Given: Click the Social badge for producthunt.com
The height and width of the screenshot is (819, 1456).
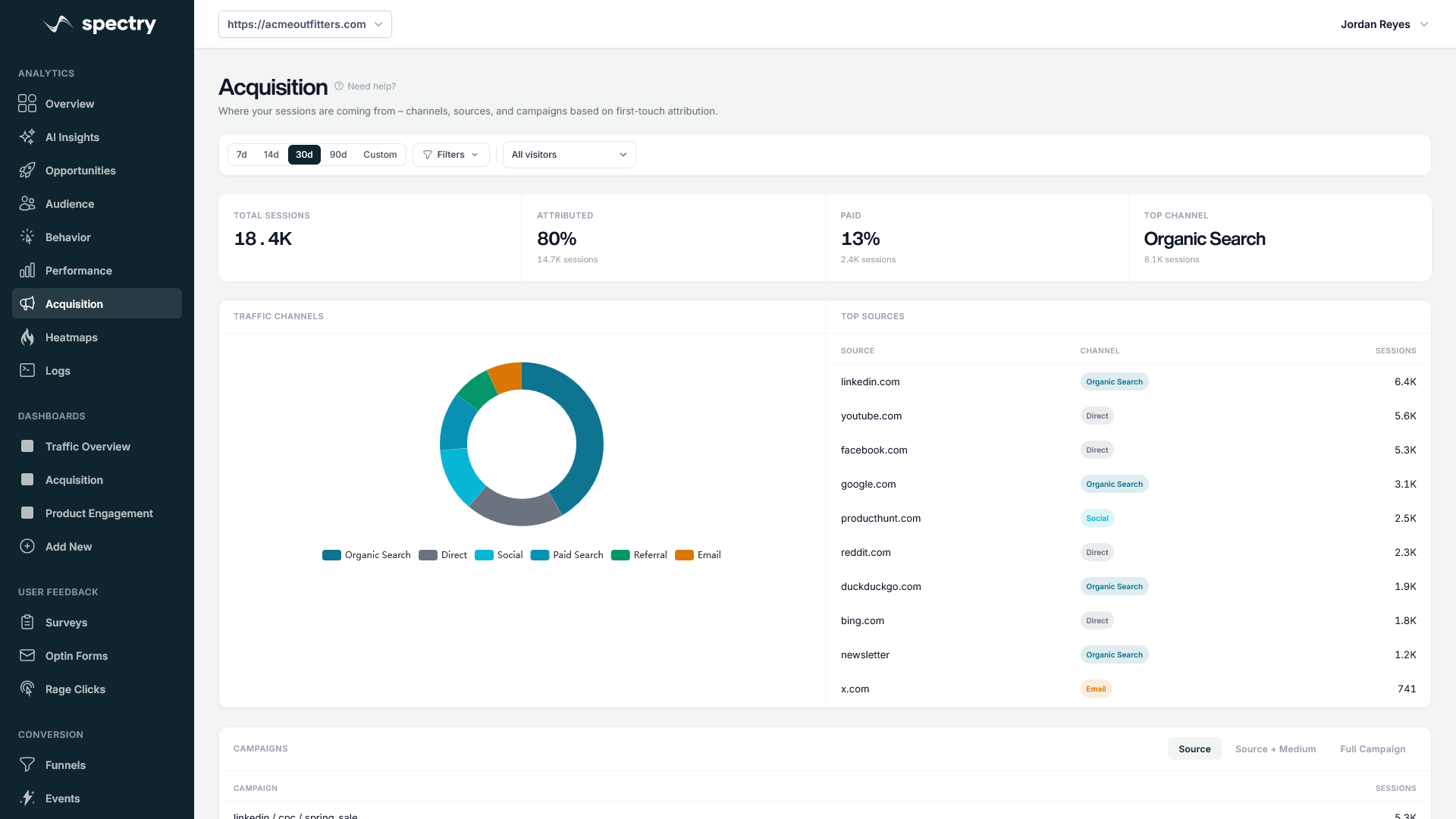Looking at the screenshot, I should coord(1097,519).
